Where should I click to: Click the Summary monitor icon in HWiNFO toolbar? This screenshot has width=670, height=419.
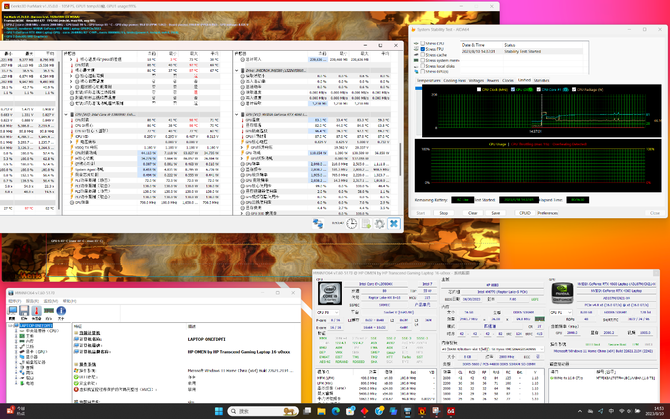(x=12, y=311)
